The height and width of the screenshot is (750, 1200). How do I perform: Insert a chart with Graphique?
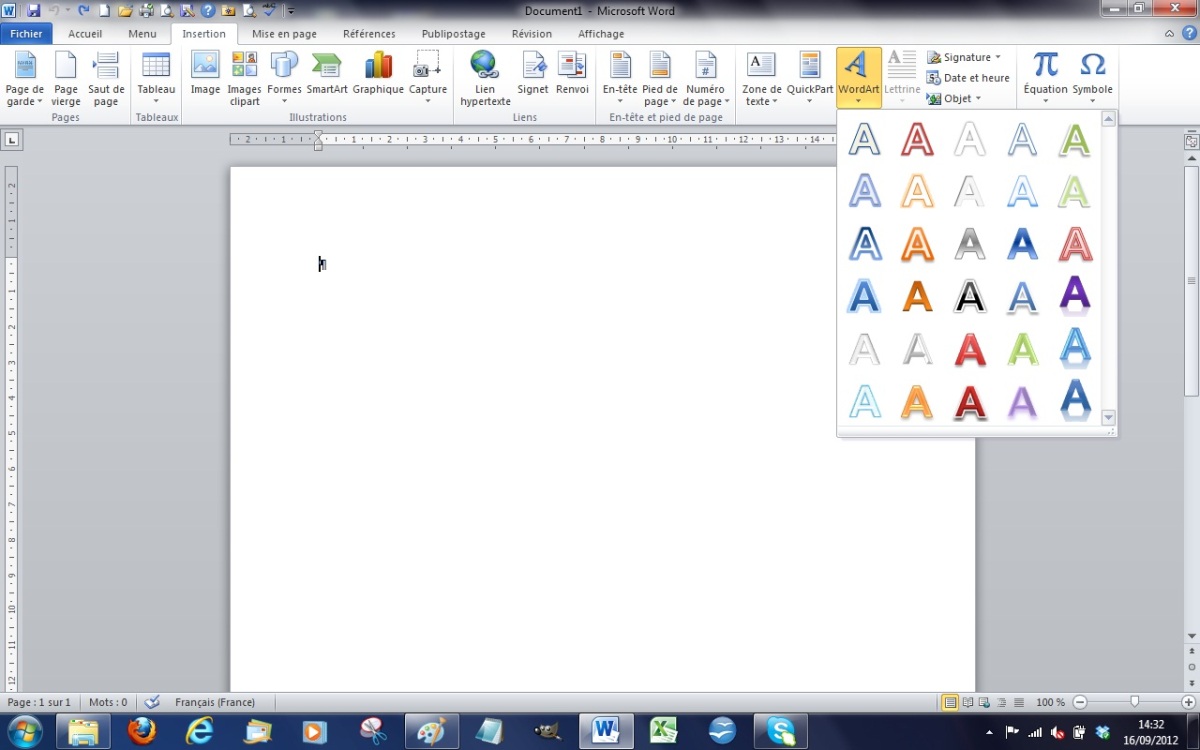[x=378, y=75]
